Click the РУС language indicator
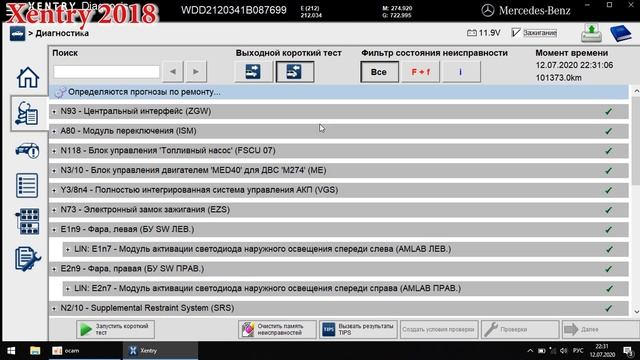Screen dimensions: 640x360 [578, 351]
